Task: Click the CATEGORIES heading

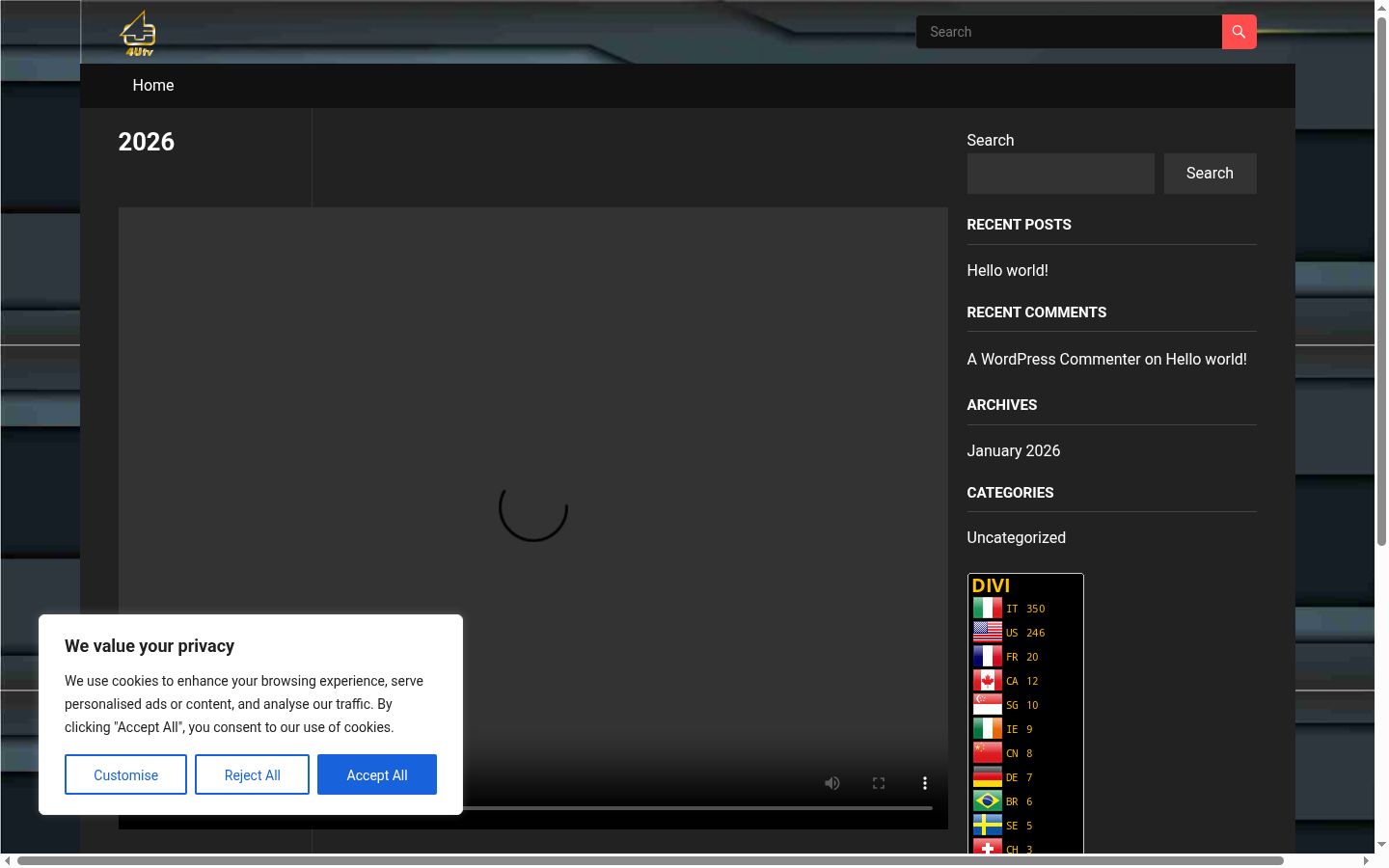Action: click(1010, 493)
